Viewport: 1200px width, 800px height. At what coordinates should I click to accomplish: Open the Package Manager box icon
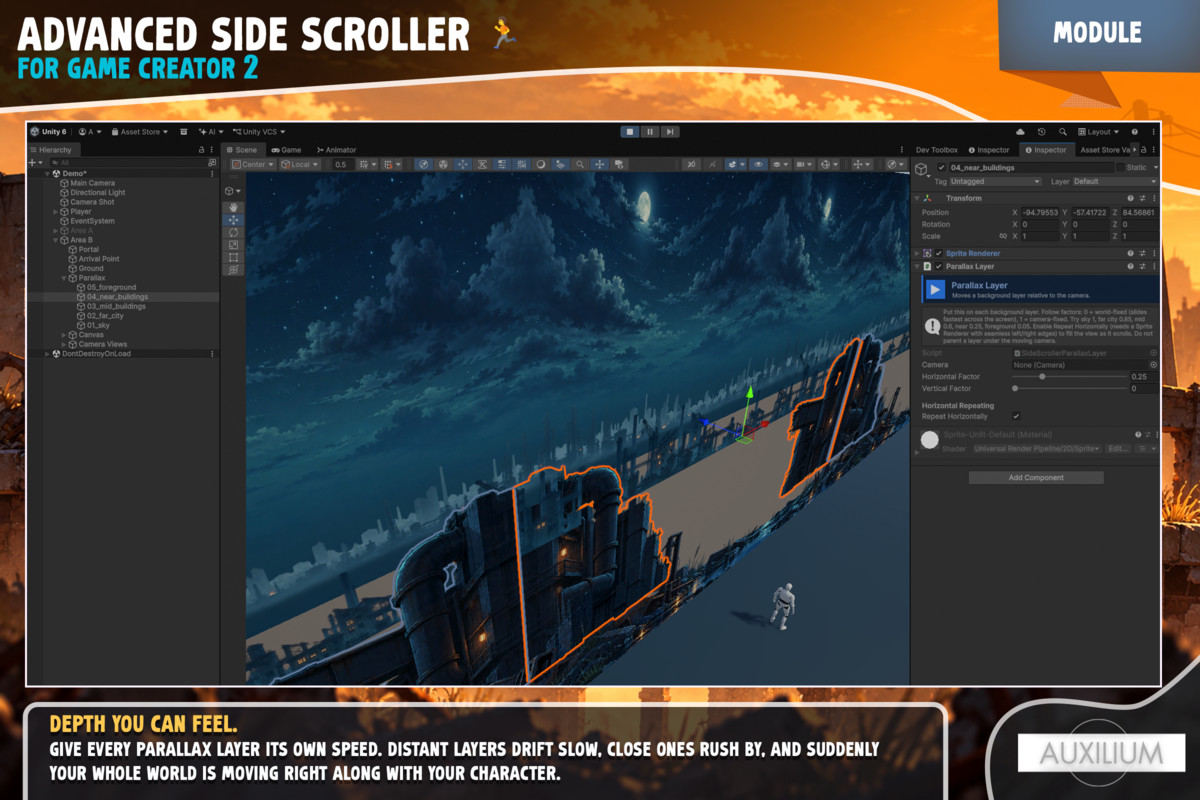[183, 131]
